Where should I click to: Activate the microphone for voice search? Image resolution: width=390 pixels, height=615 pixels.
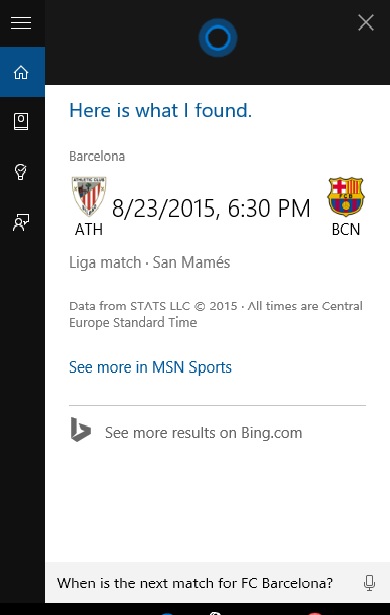(x=369, y=583)
